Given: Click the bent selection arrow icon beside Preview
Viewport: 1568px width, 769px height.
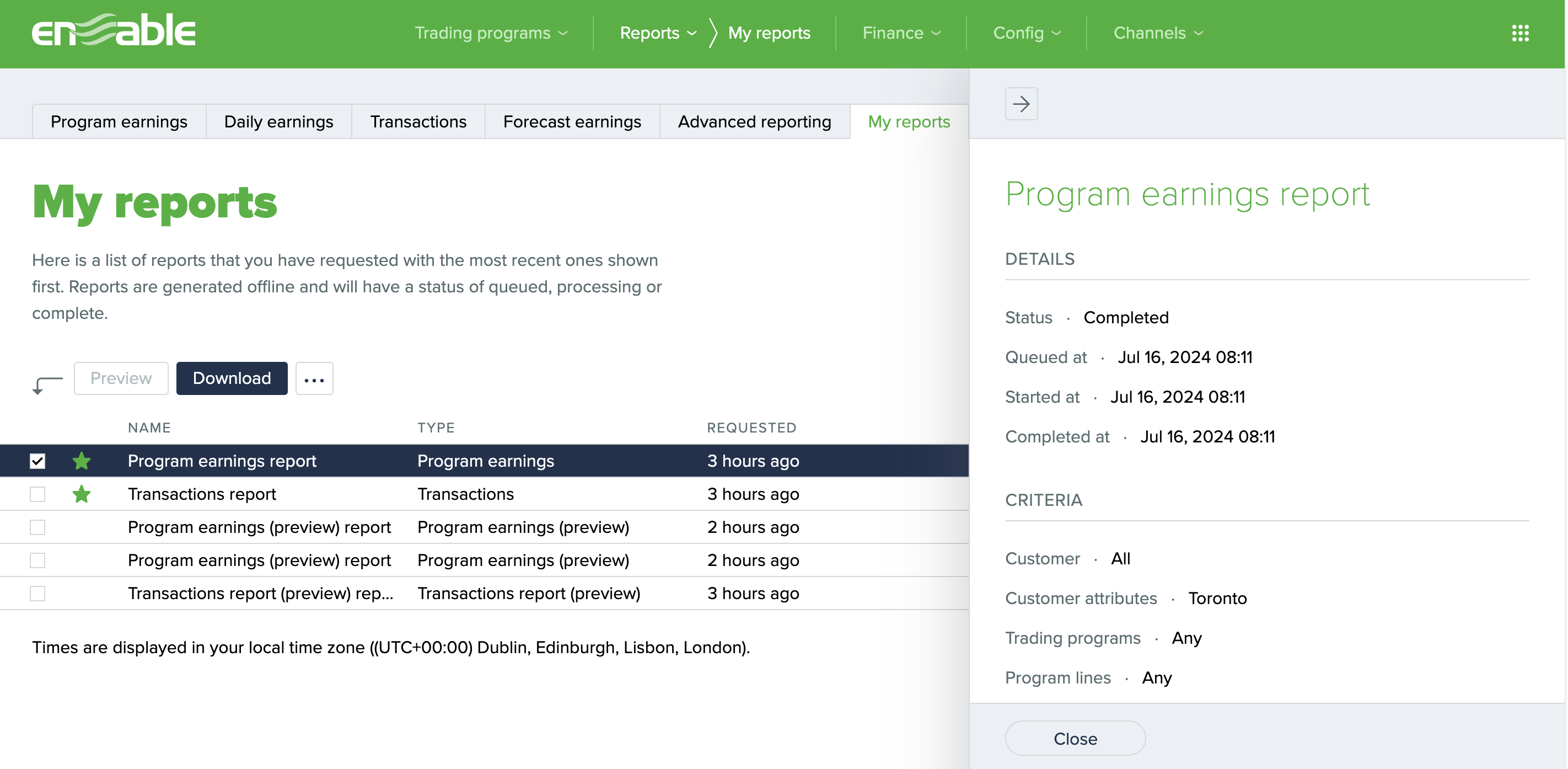Looking at the screenshot, I should (x=47, y=383).
